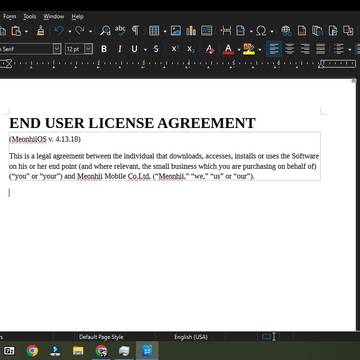Viewport: 360px width, 360px height.
Task: Click the 12 pt font size field
Action: [74, 49]
